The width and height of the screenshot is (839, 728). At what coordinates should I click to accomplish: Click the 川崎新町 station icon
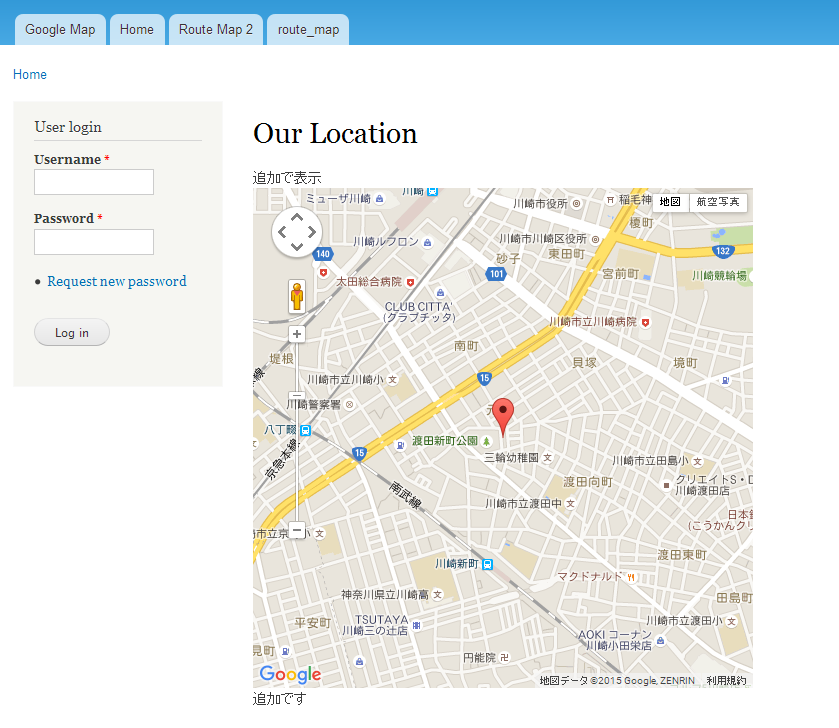pyautogui.click(x=487, y=564)
